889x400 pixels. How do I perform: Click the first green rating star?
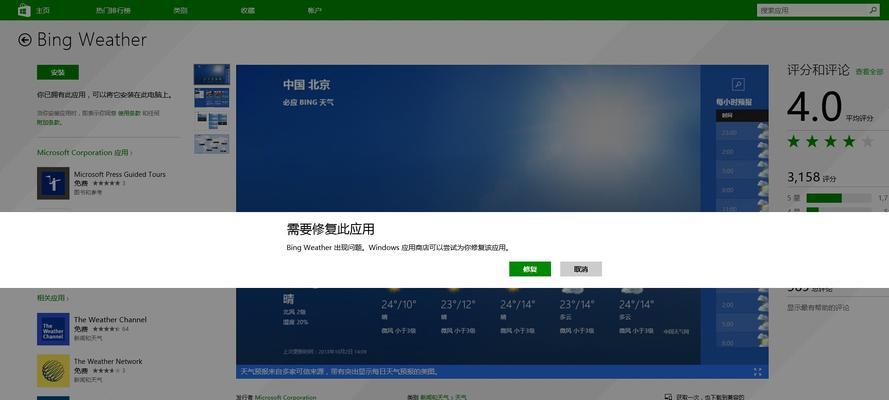[794, 142]
